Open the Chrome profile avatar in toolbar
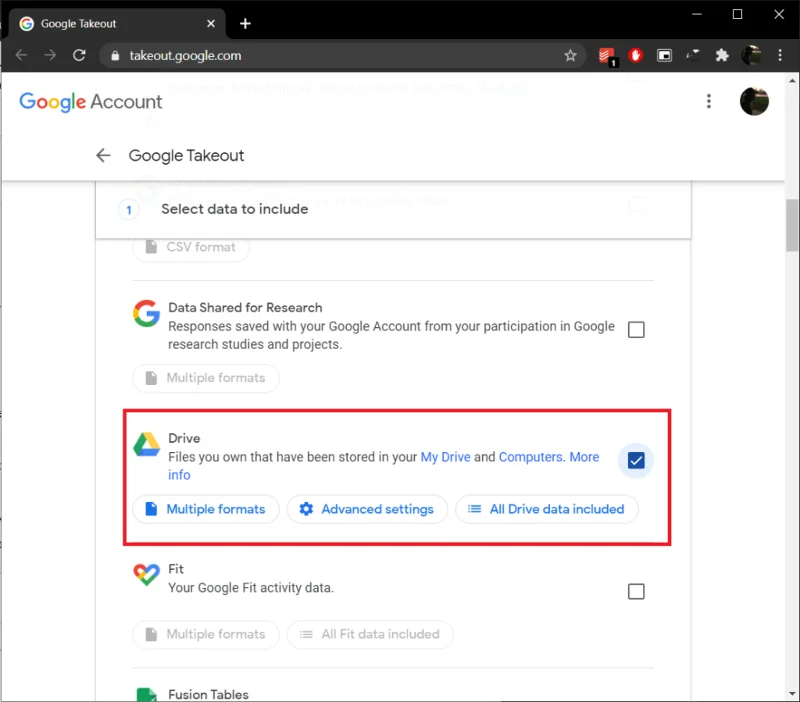Screen dimensions: 800x702 [x=751, y=55]
